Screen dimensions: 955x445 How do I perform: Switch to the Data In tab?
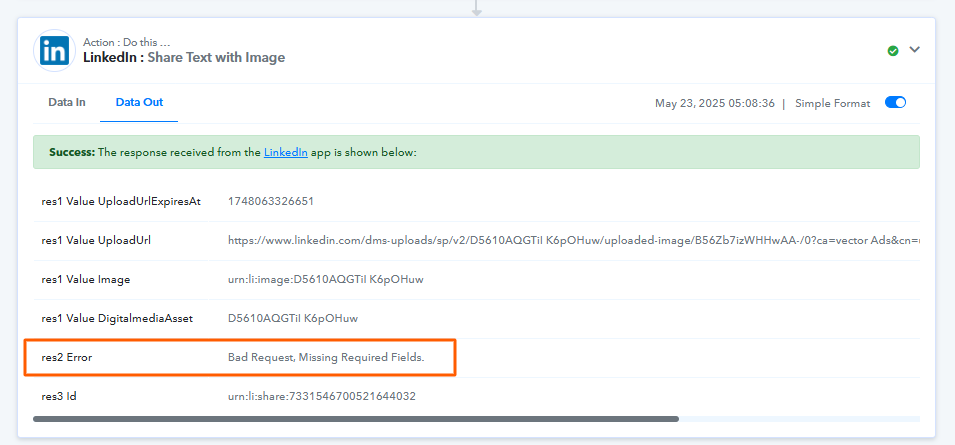click(x=67, y=102)
